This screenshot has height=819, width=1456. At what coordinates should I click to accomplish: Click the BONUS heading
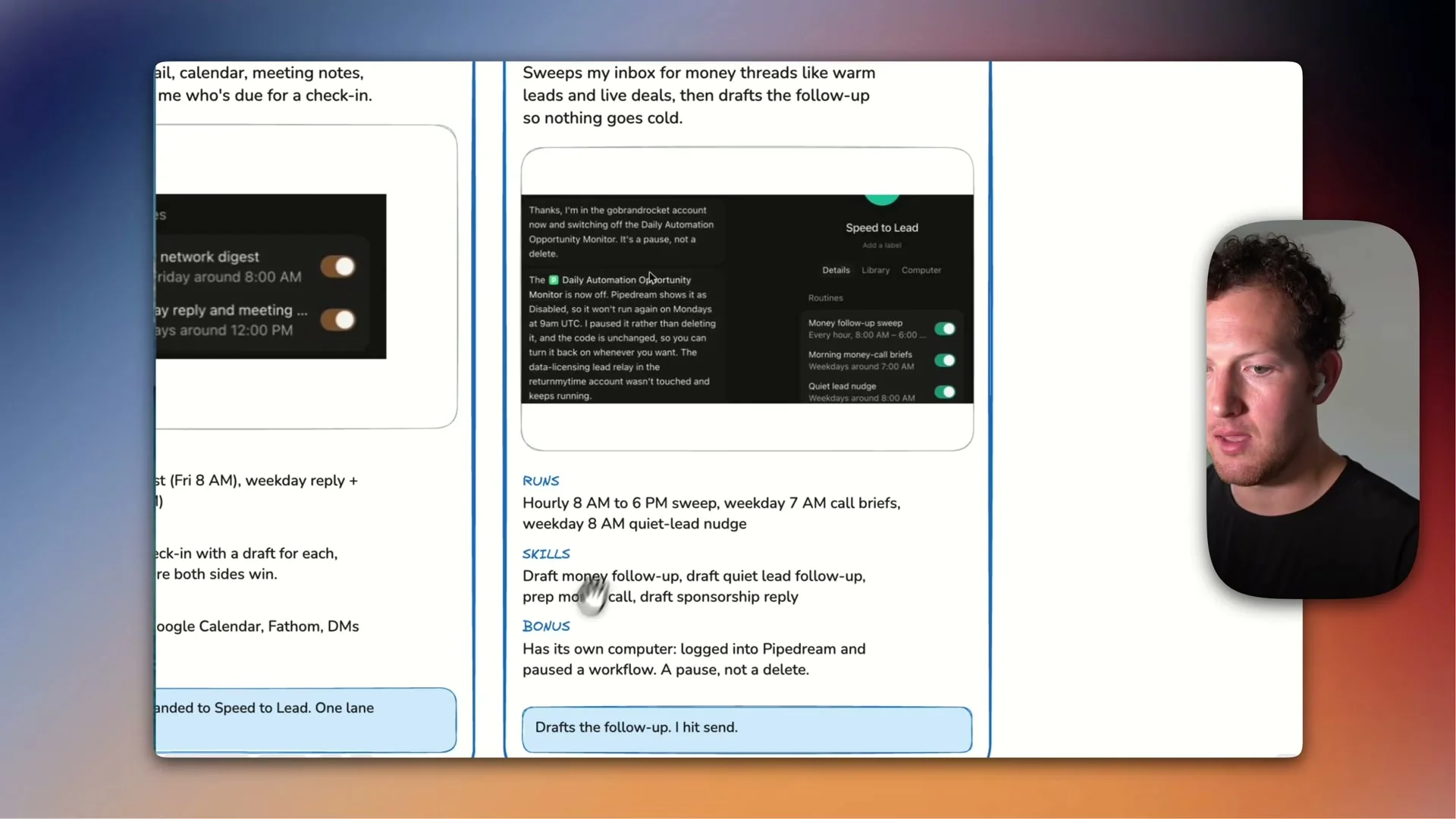click(x=546, y=626)
